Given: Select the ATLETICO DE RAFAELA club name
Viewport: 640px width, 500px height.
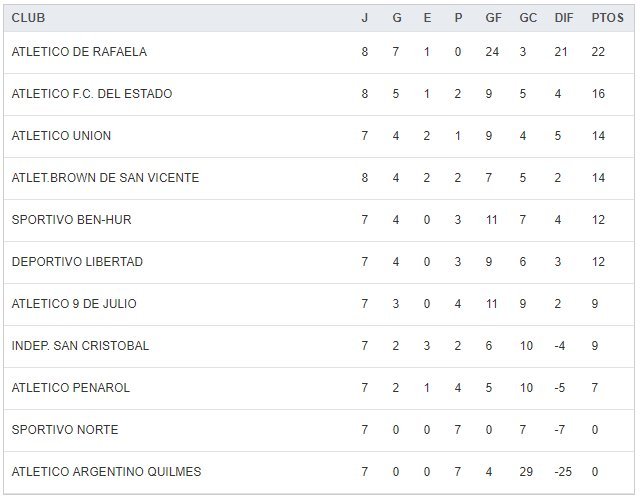Looking at the screenshot, I should coord(79,52).
